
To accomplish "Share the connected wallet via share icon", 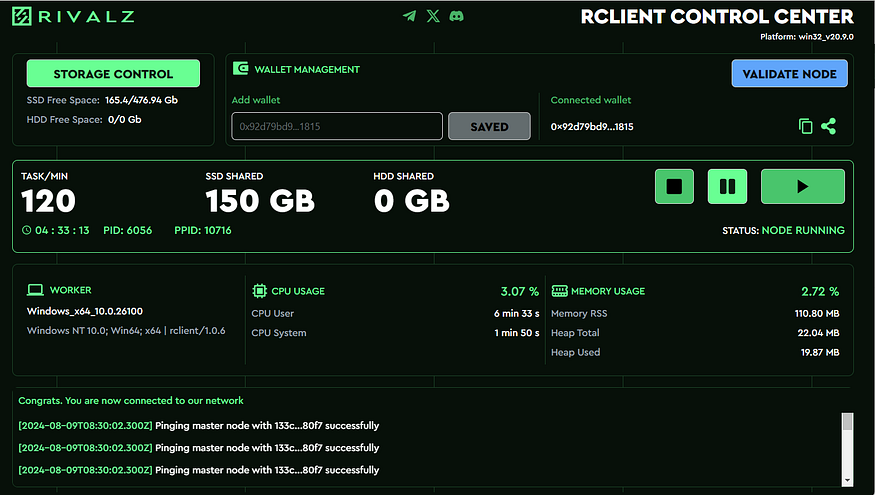I will (829, 126).
